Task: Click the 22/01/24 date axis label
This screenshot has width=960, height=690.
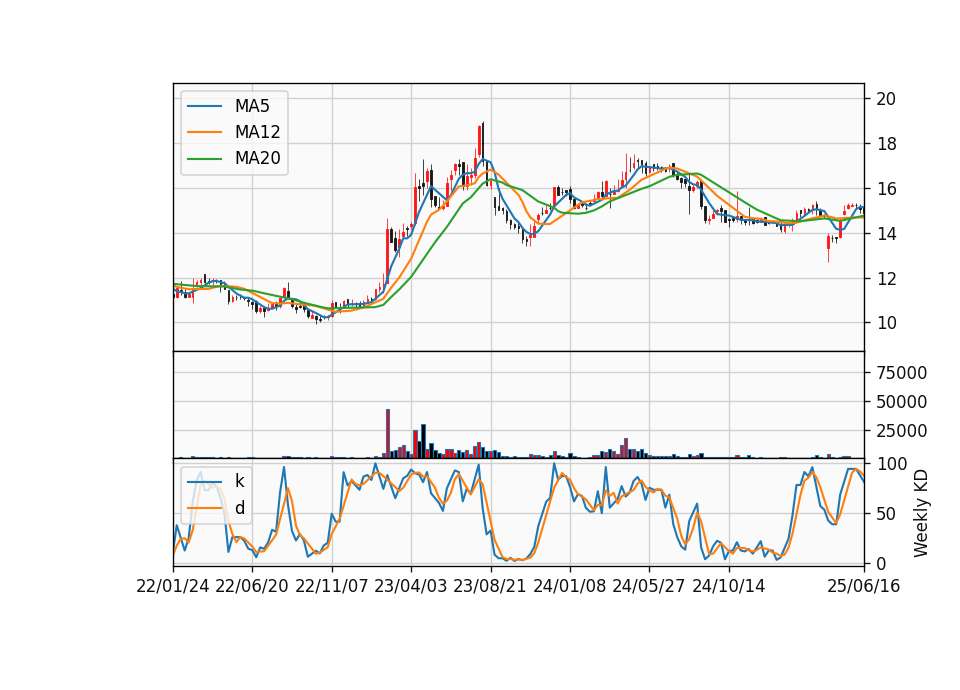Action: pos(173,586)
